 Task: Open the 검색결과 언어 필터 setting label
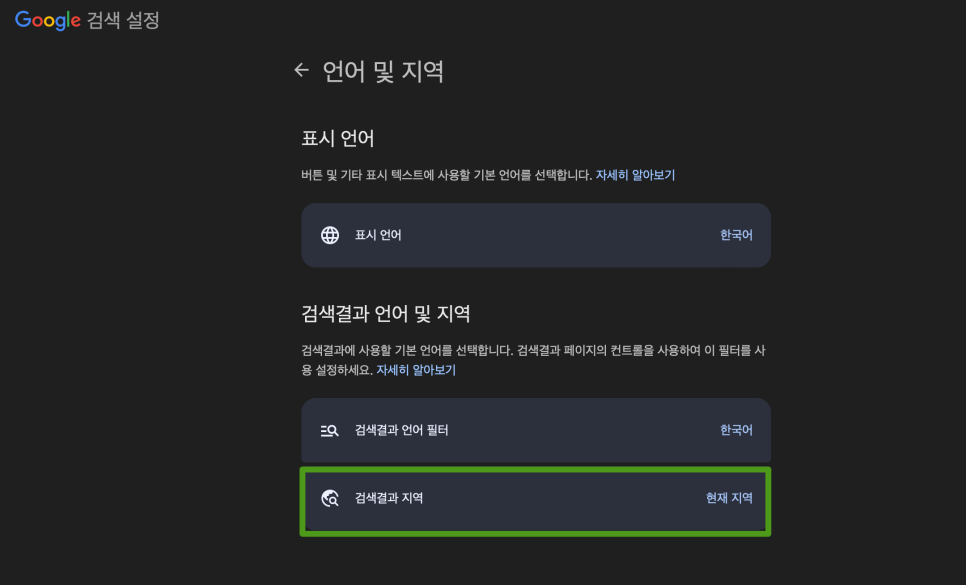point(401,430)
